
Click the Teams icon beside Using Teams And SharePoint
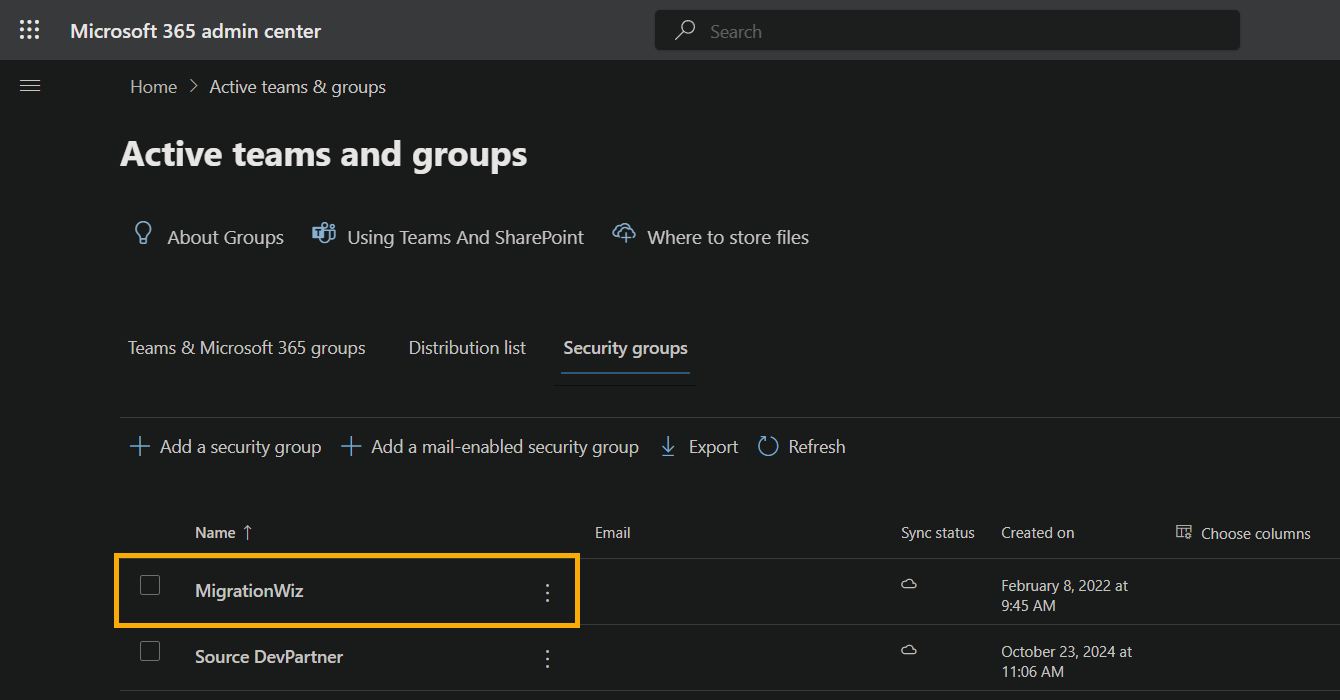324,234
